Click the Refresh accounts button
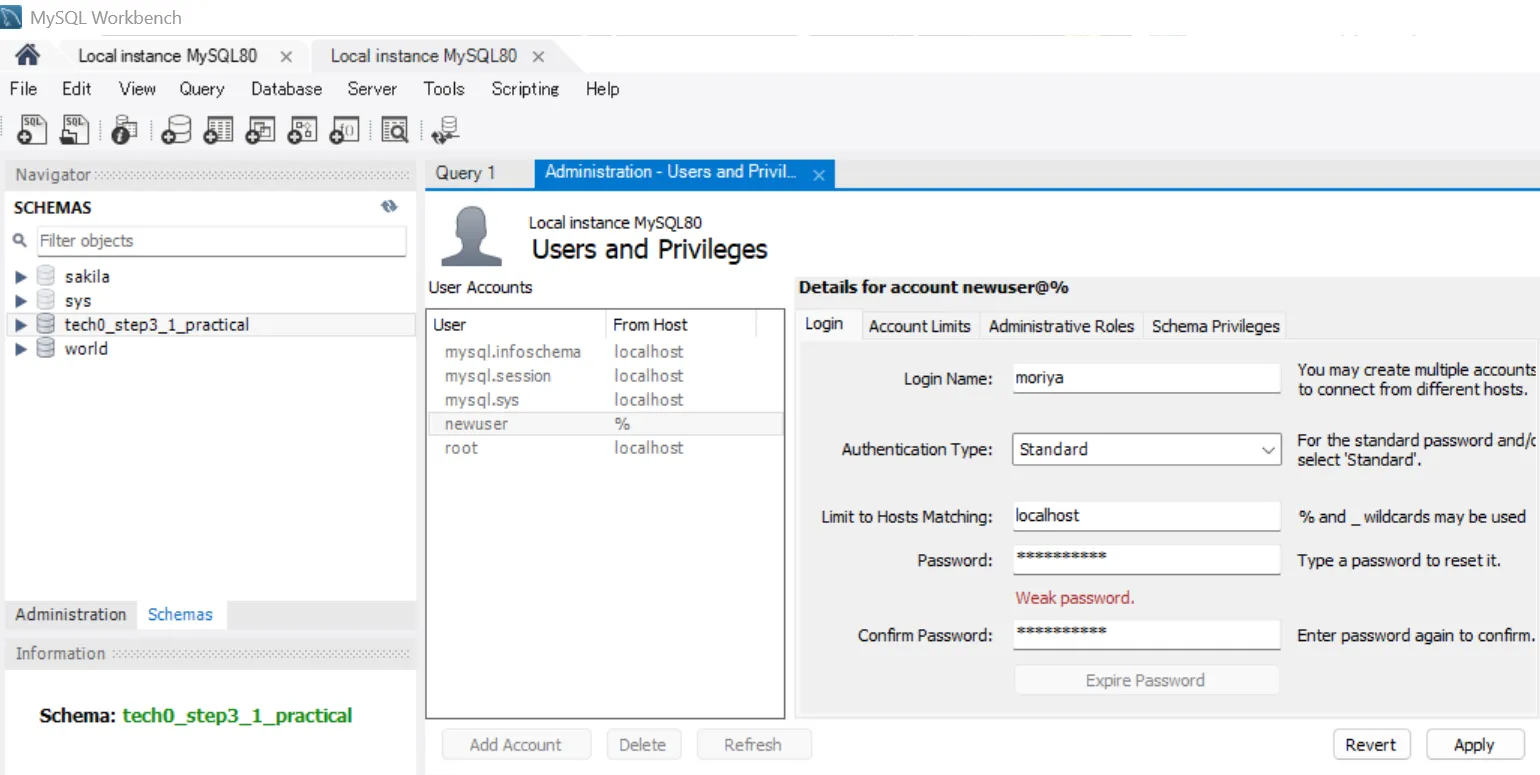The width and height of the screenshot is (1540, 775). click(x=753, y=745)
